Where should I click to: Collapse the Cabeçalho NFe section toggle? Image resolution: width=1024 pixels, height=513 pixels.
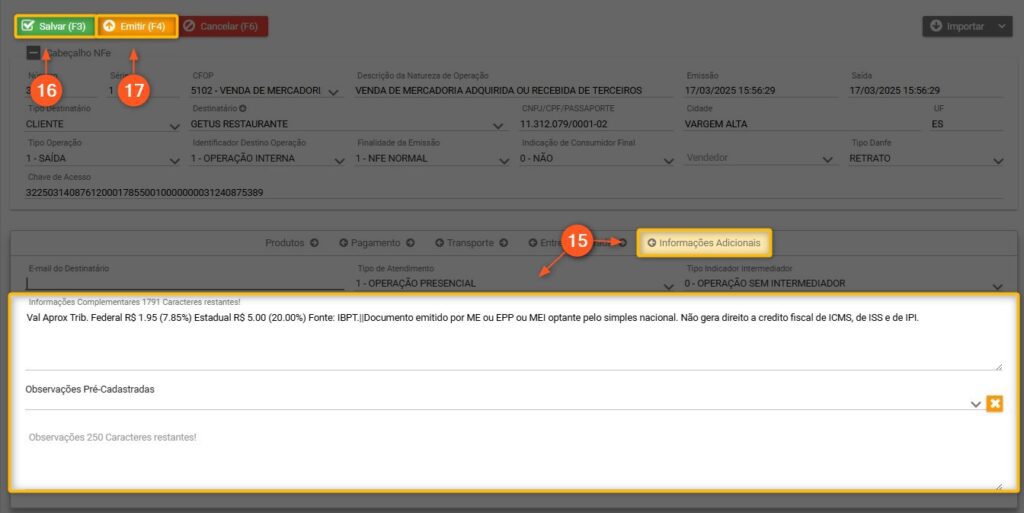(33, 53)
